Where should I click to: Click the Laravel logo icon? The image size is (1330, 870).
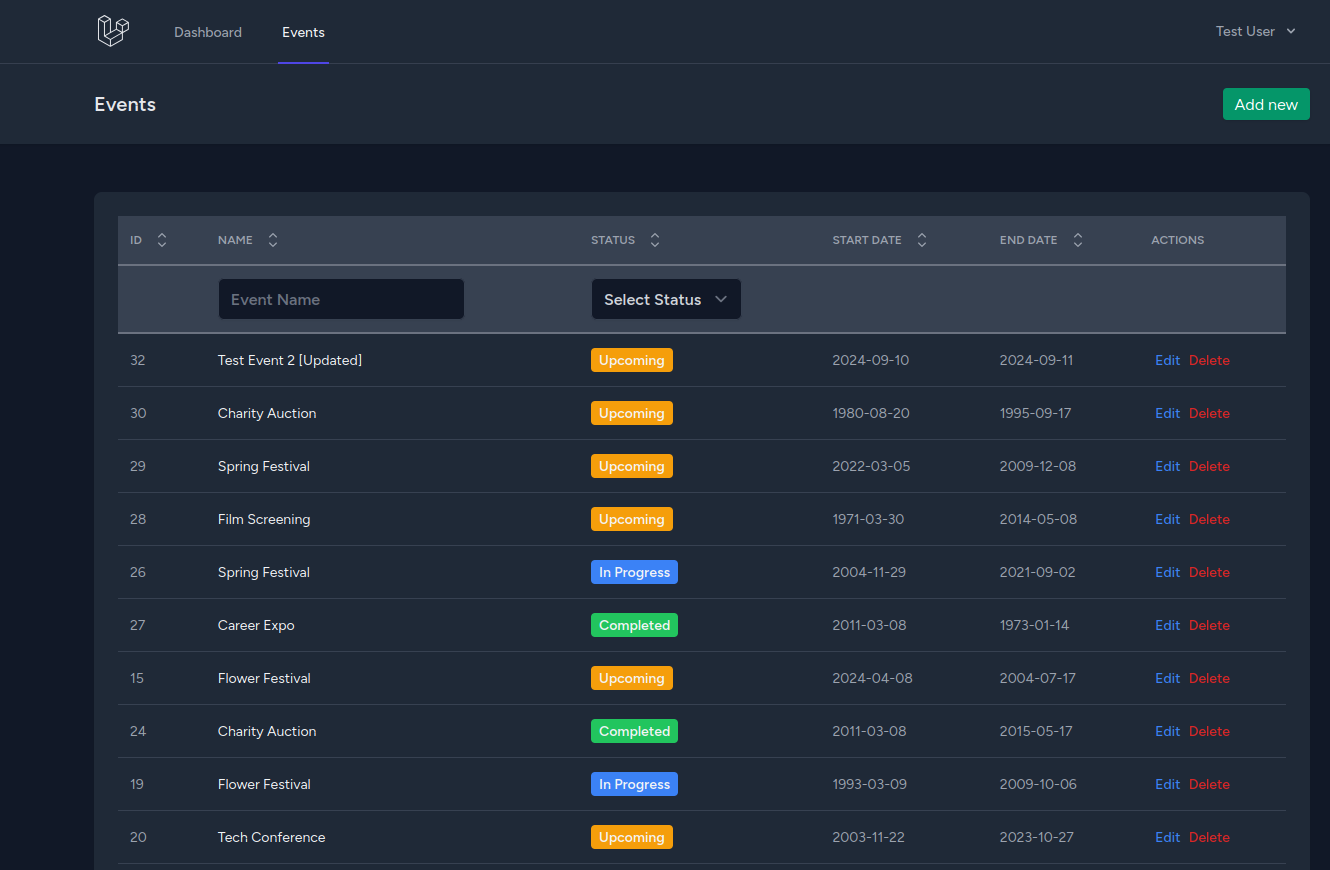(113, 31)
